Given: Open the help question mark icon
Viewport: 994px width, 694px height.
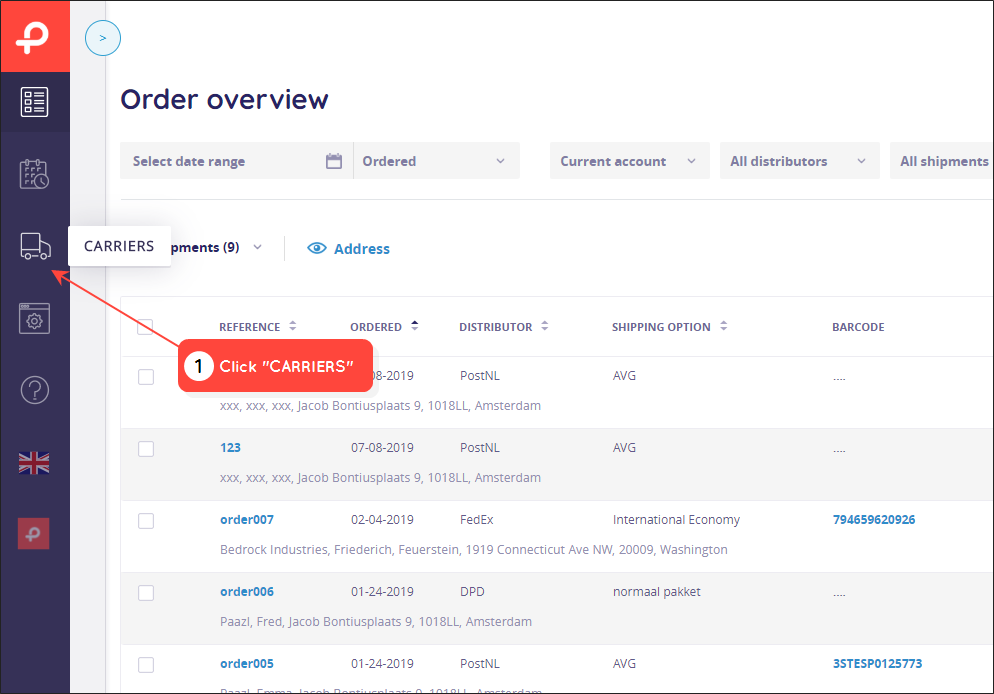Looking at the screenshot, I should pyautogui.click(x=34, y=390).
